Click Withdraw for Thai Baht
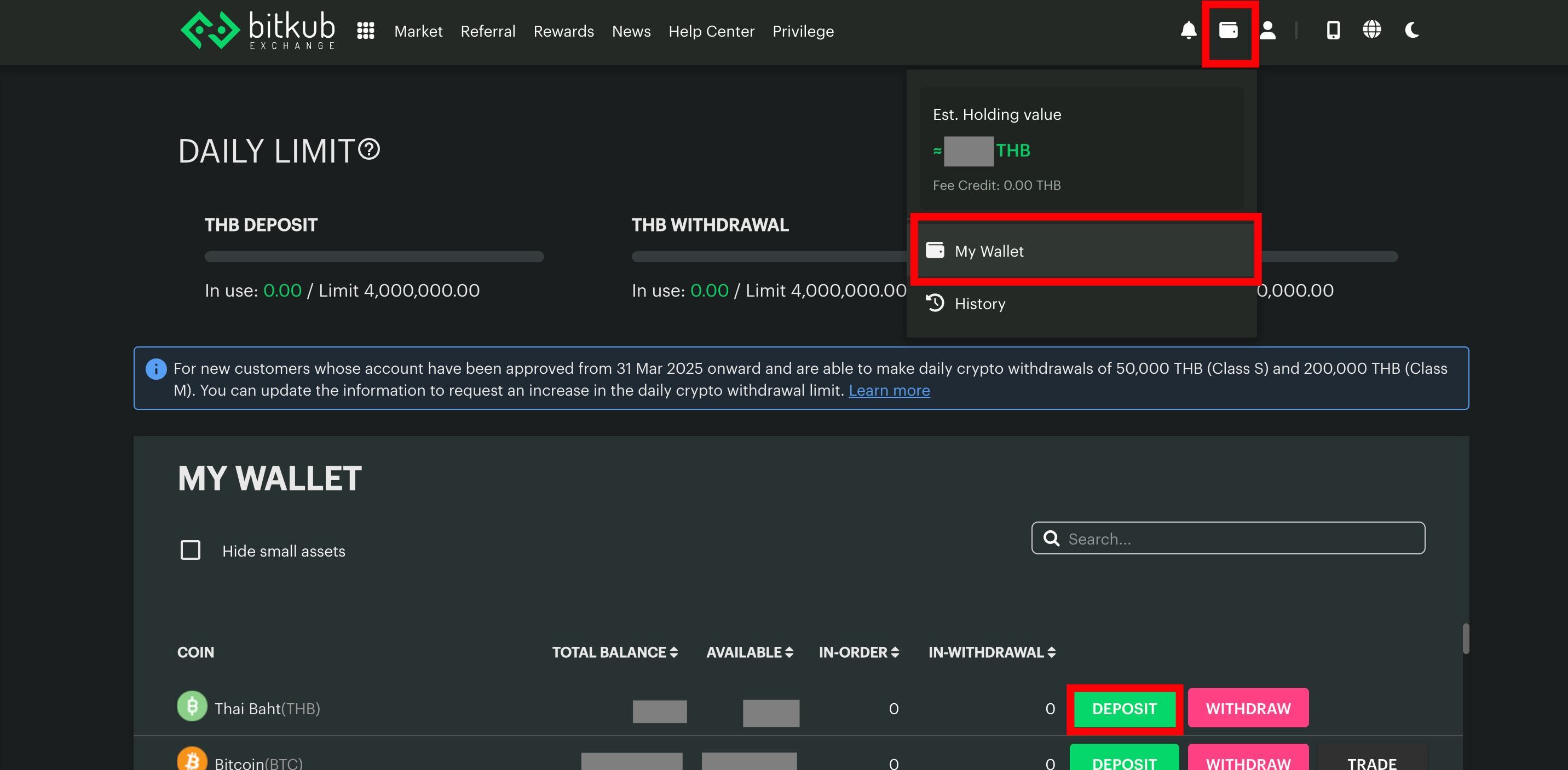The height and width of the screenshot is (770, 1568). click(1248, 709)
